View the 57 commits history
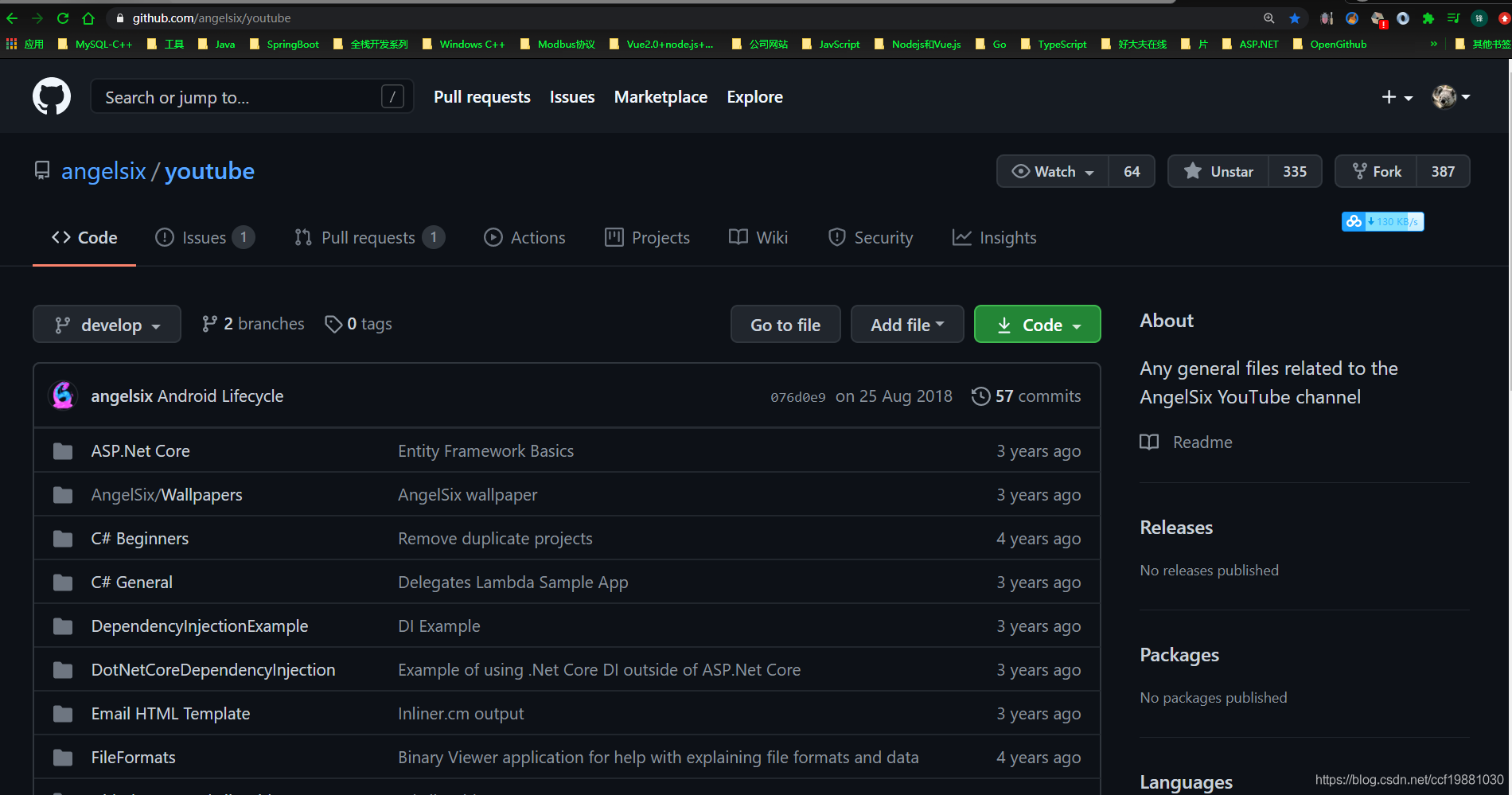Screen dimensions: 1512x795 (x=1027, y=396)
